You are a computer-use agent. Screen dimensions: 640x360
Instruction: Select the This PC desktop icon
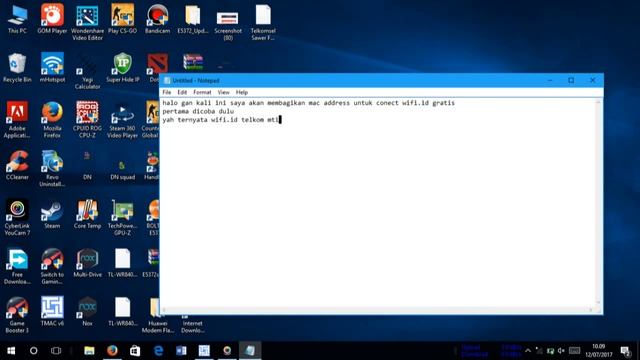17,19
